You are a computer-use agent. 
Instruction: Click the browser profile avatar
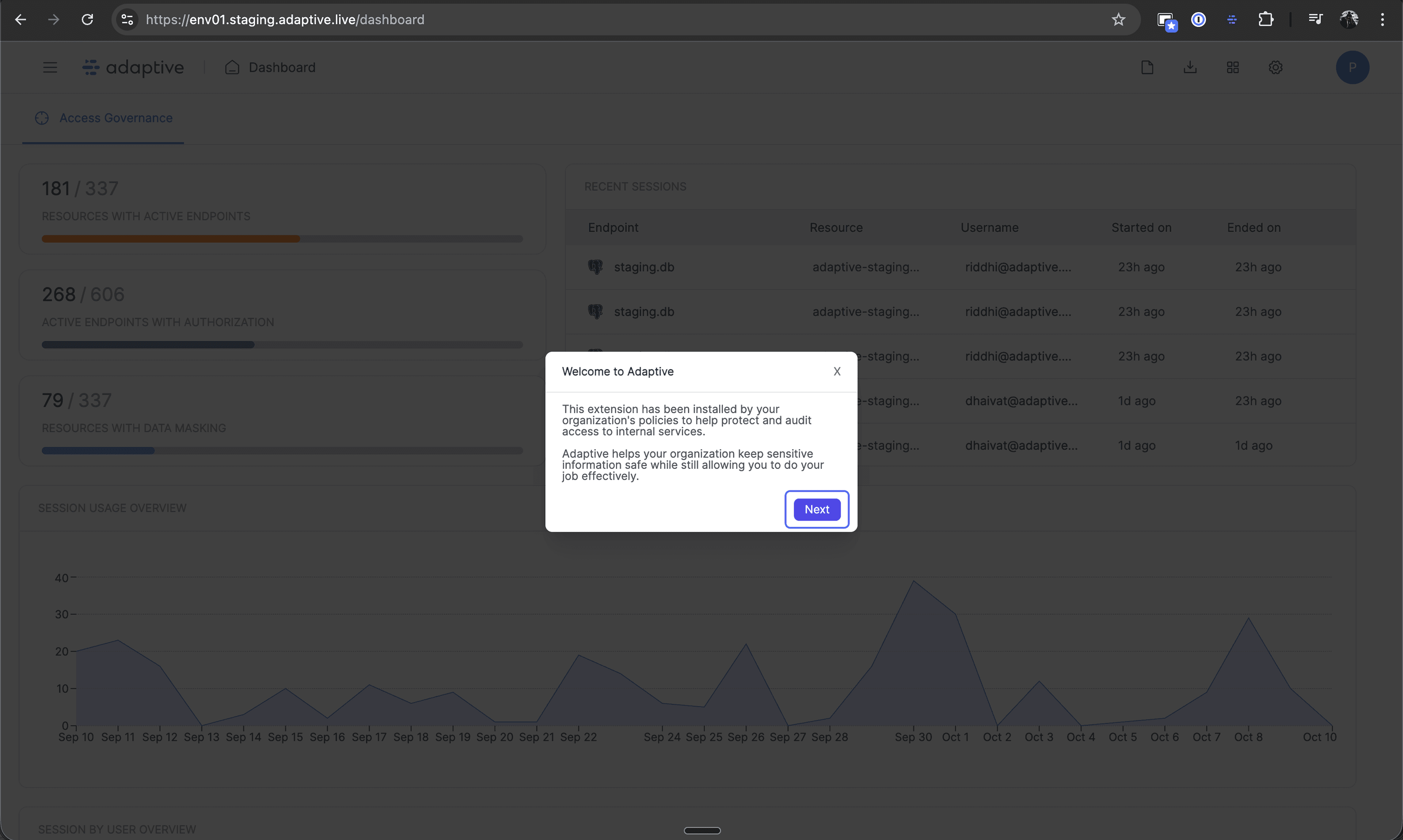1349,20
